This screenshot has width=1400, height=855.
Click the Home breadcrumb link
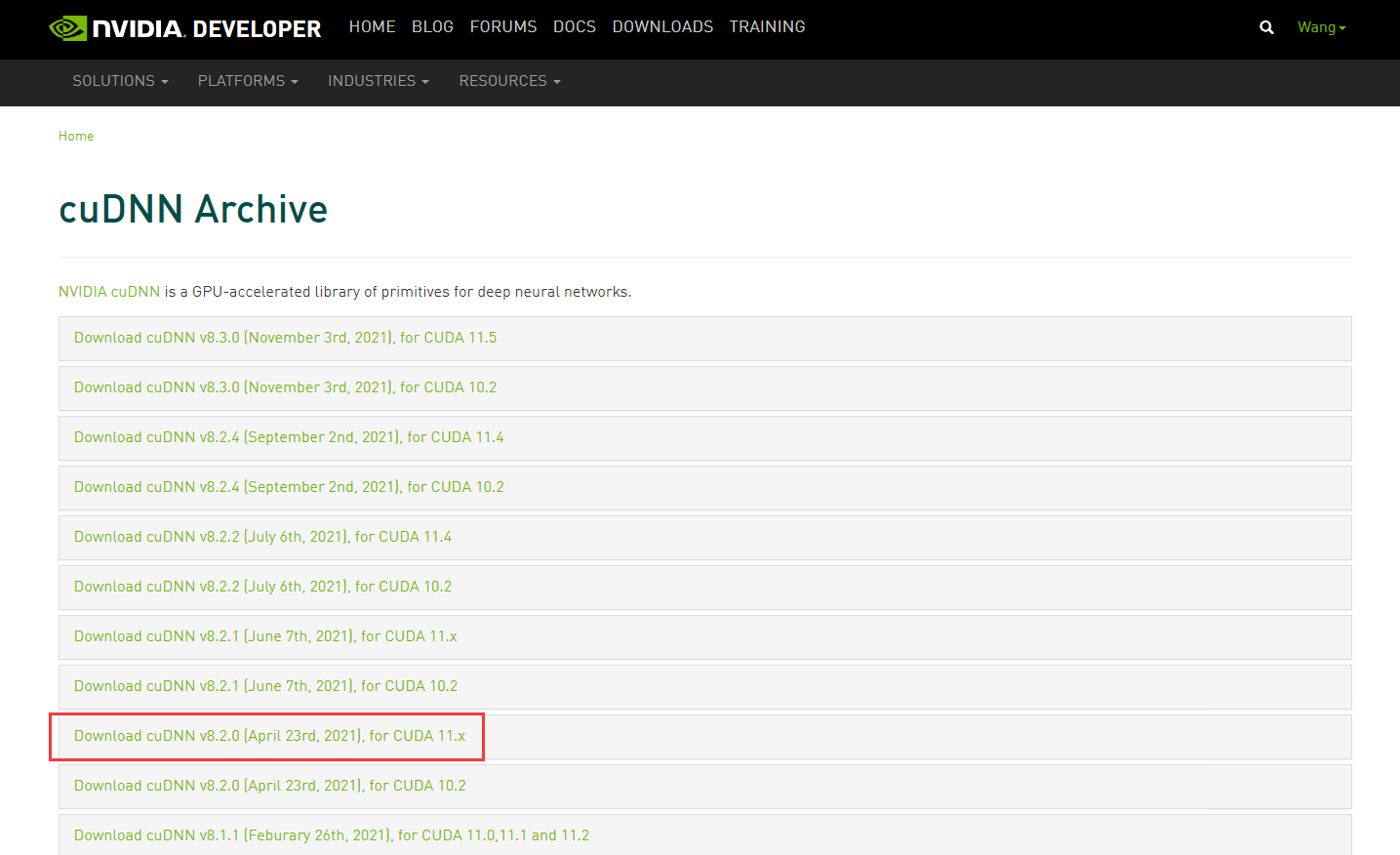76,136
